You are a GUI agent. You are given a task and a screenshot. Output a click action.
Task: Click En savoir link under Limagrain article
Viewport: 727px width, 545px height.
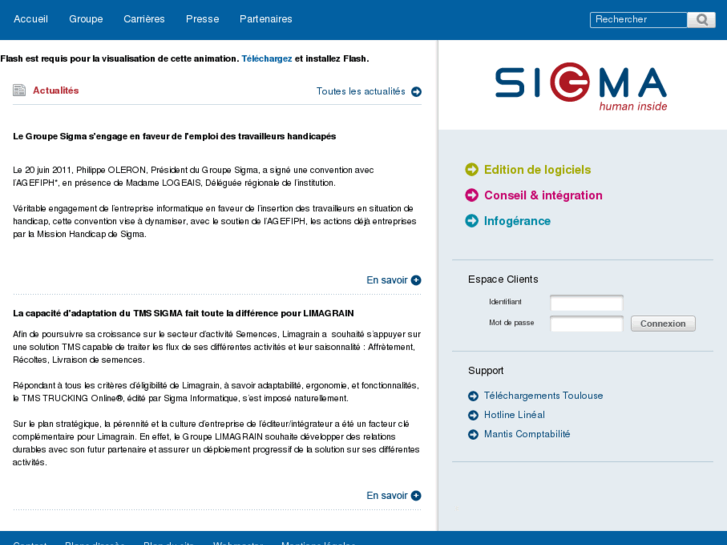387,496
